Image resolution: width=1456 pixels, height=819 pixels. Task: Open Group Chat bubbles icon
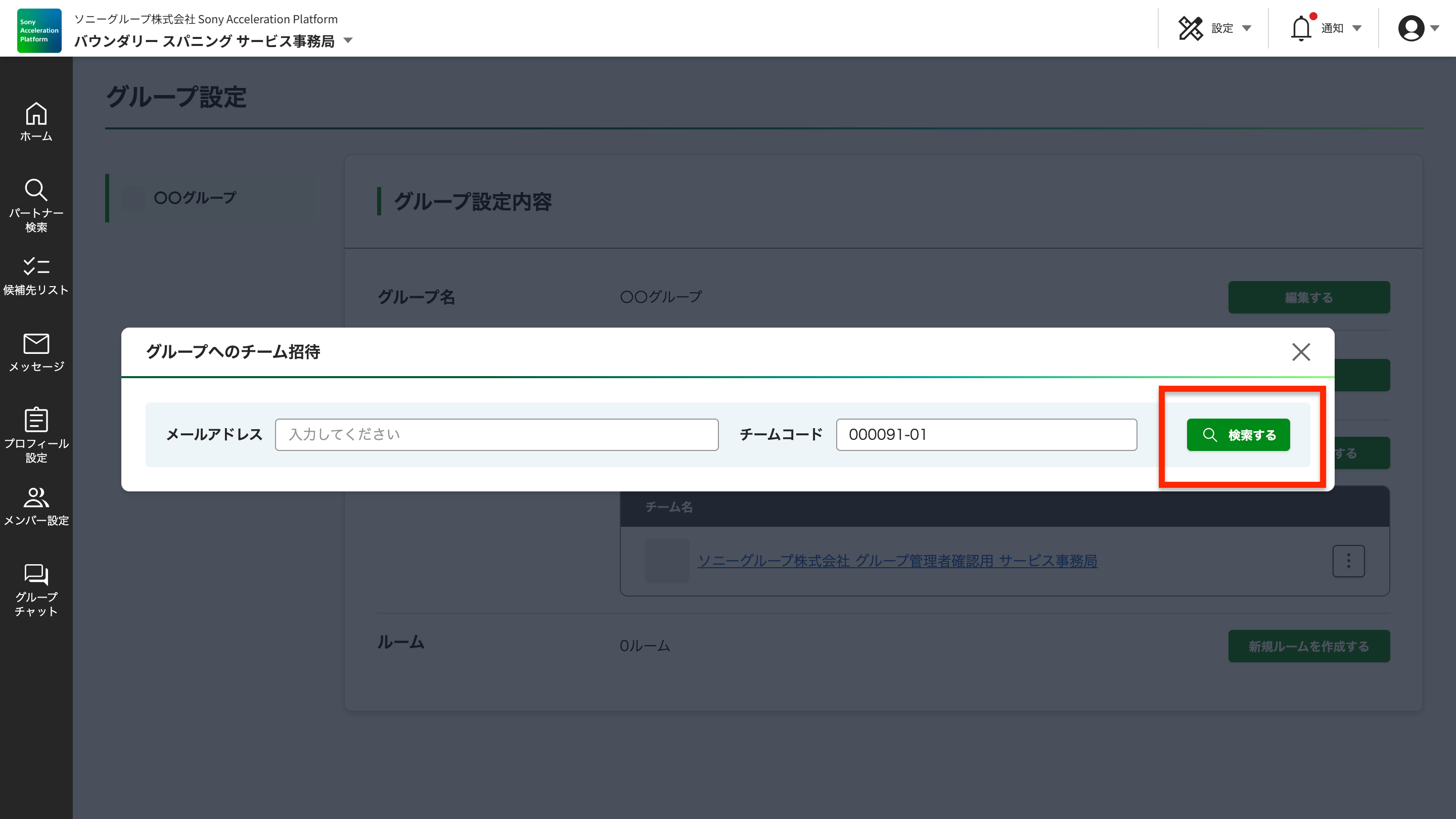click(36, 574)
